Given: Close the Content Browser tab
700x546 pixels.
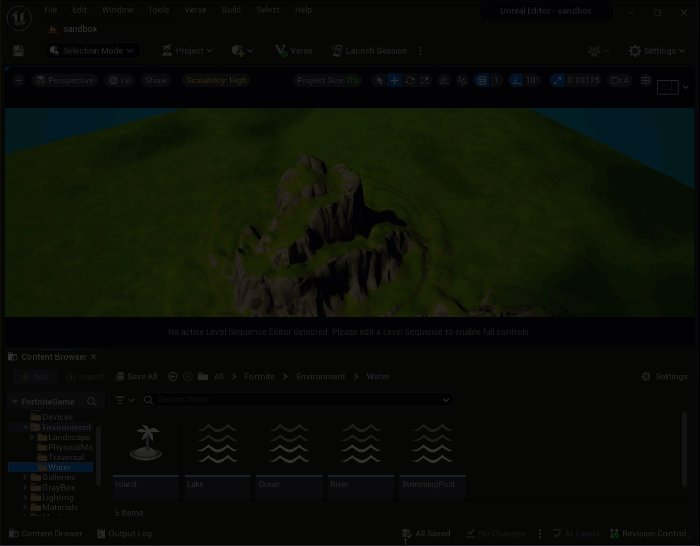Looking at the screenshot, I should click(x=93, y=357).
